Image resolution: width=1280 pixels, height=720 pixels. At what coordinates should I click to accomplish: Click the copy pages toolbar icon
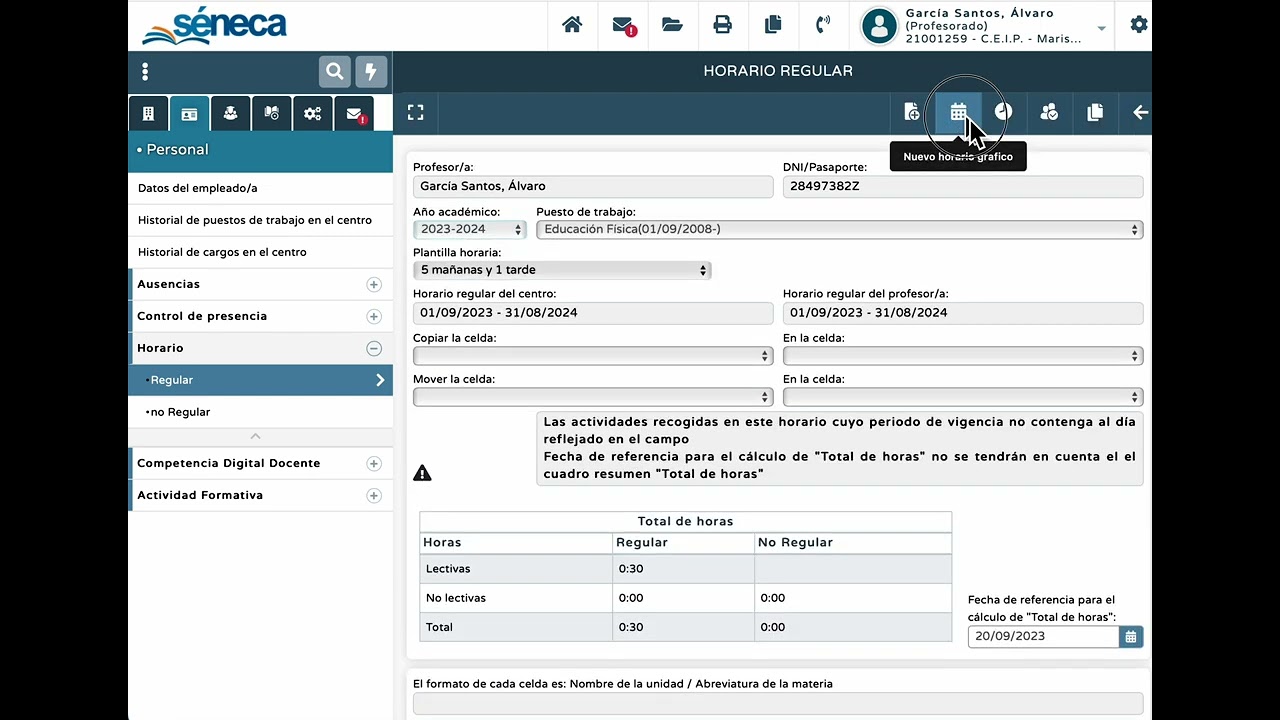1095,112
